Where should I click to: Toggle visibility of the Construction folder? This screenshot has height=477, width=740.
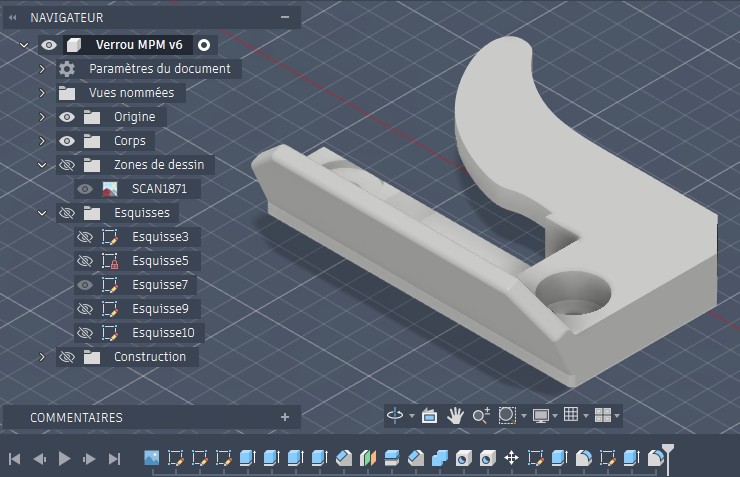[67, 357]
